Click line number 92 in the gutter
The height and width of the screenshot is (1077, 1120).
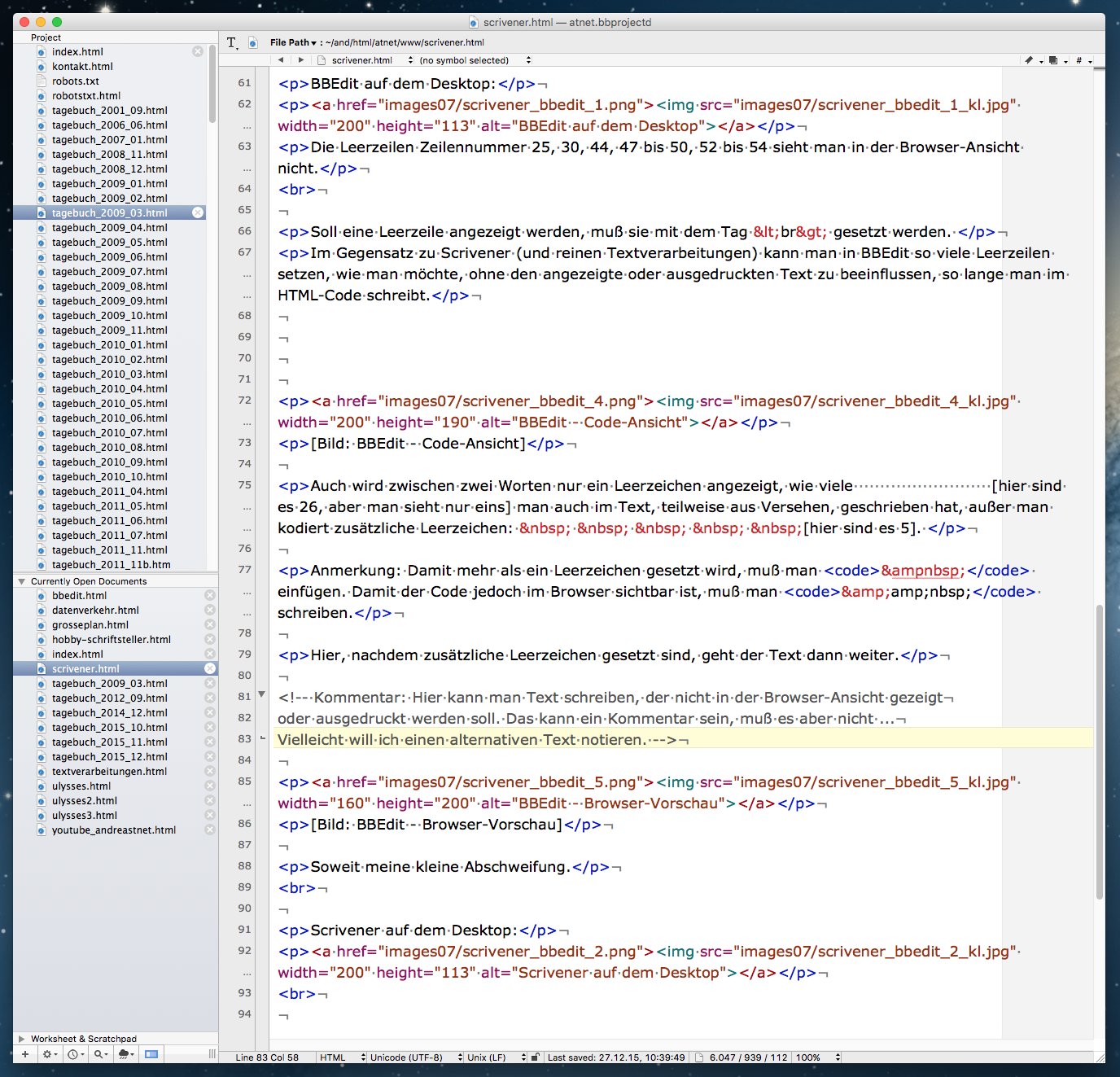click(244, 951)
